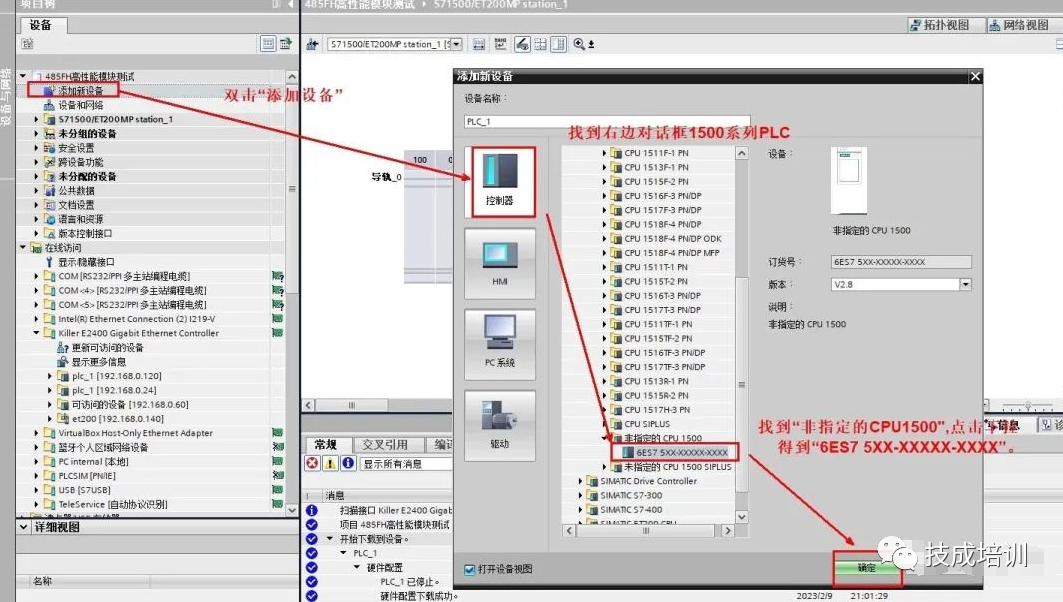Viewport: 1063px width, 602px height.
Task: Expand SIMATIC S7-300 folder
Action: 580,496
